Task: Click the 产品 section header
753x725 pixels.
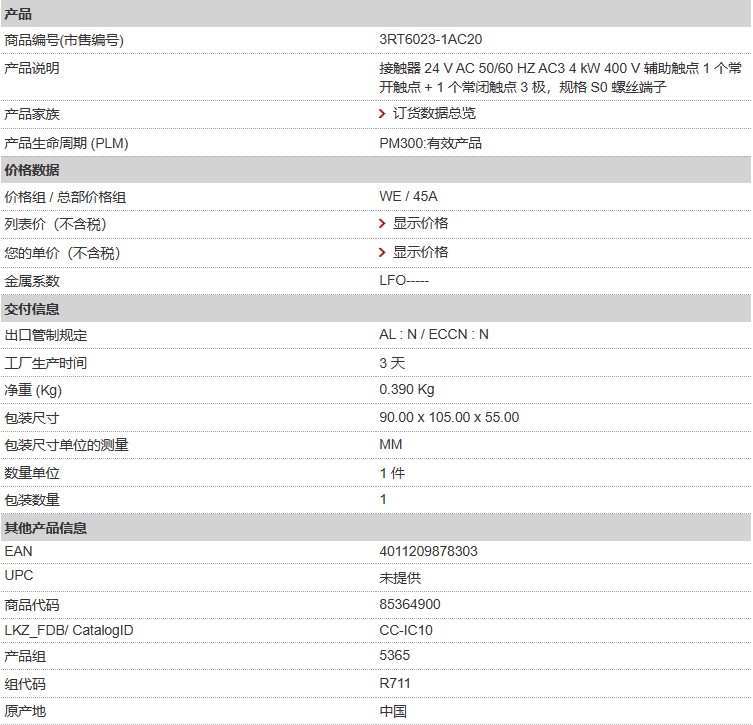Action: [18, 14]
